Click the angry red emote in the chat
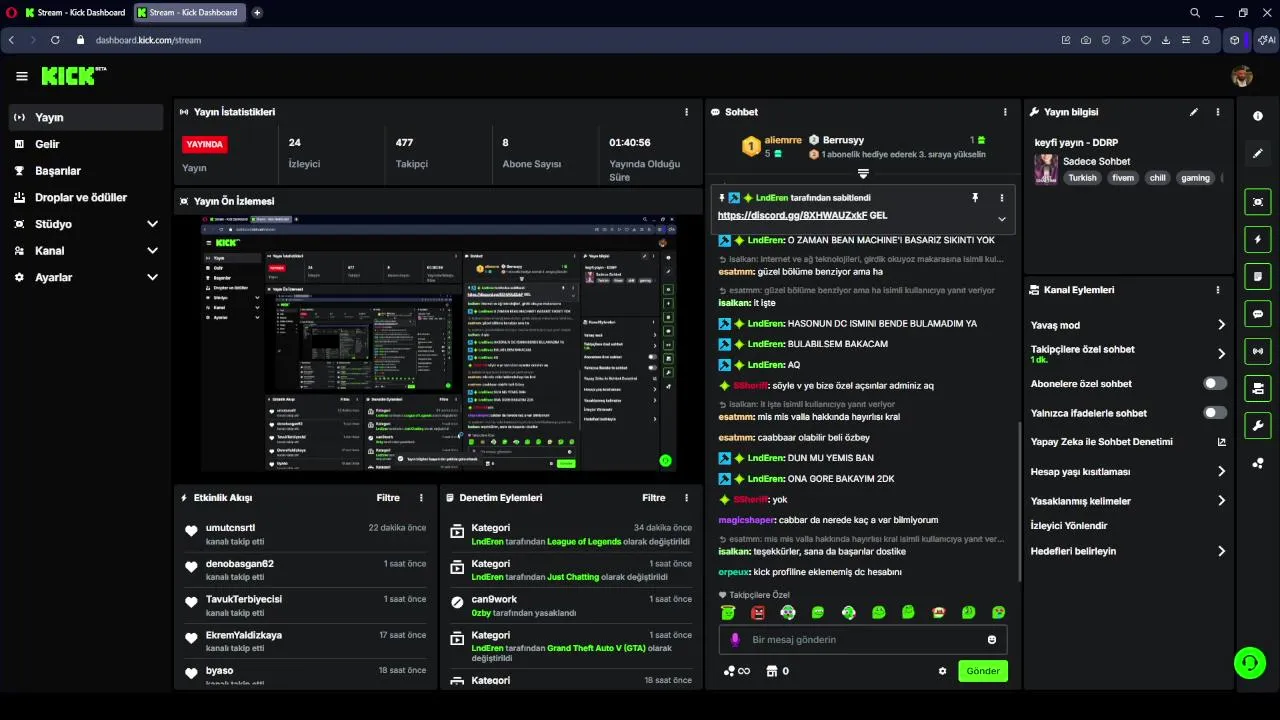This screenshot has height=720, width=1280. [x=758, y=612]
